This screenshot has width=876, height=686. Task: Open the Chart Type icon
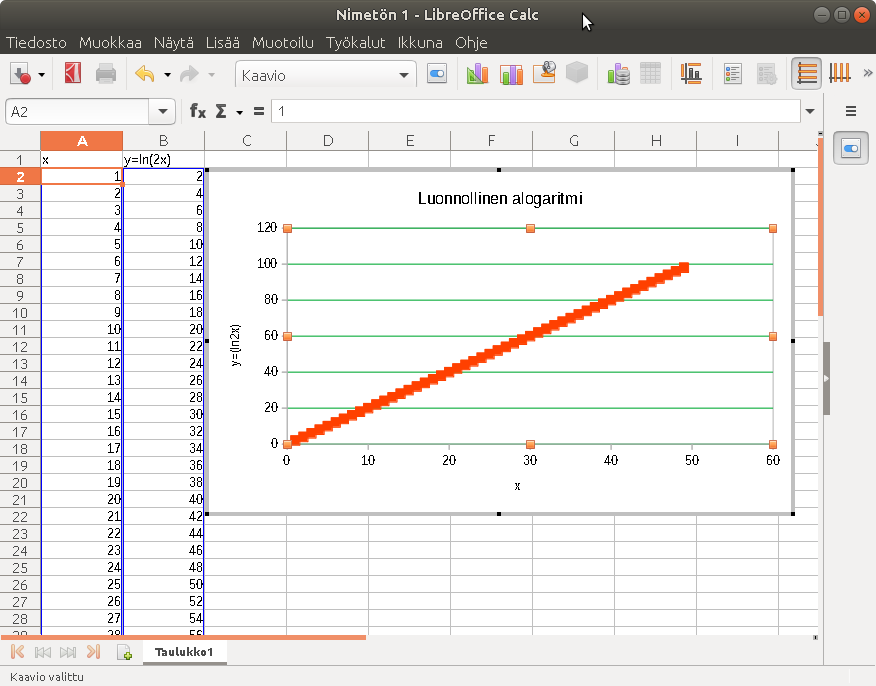point(476,74)
